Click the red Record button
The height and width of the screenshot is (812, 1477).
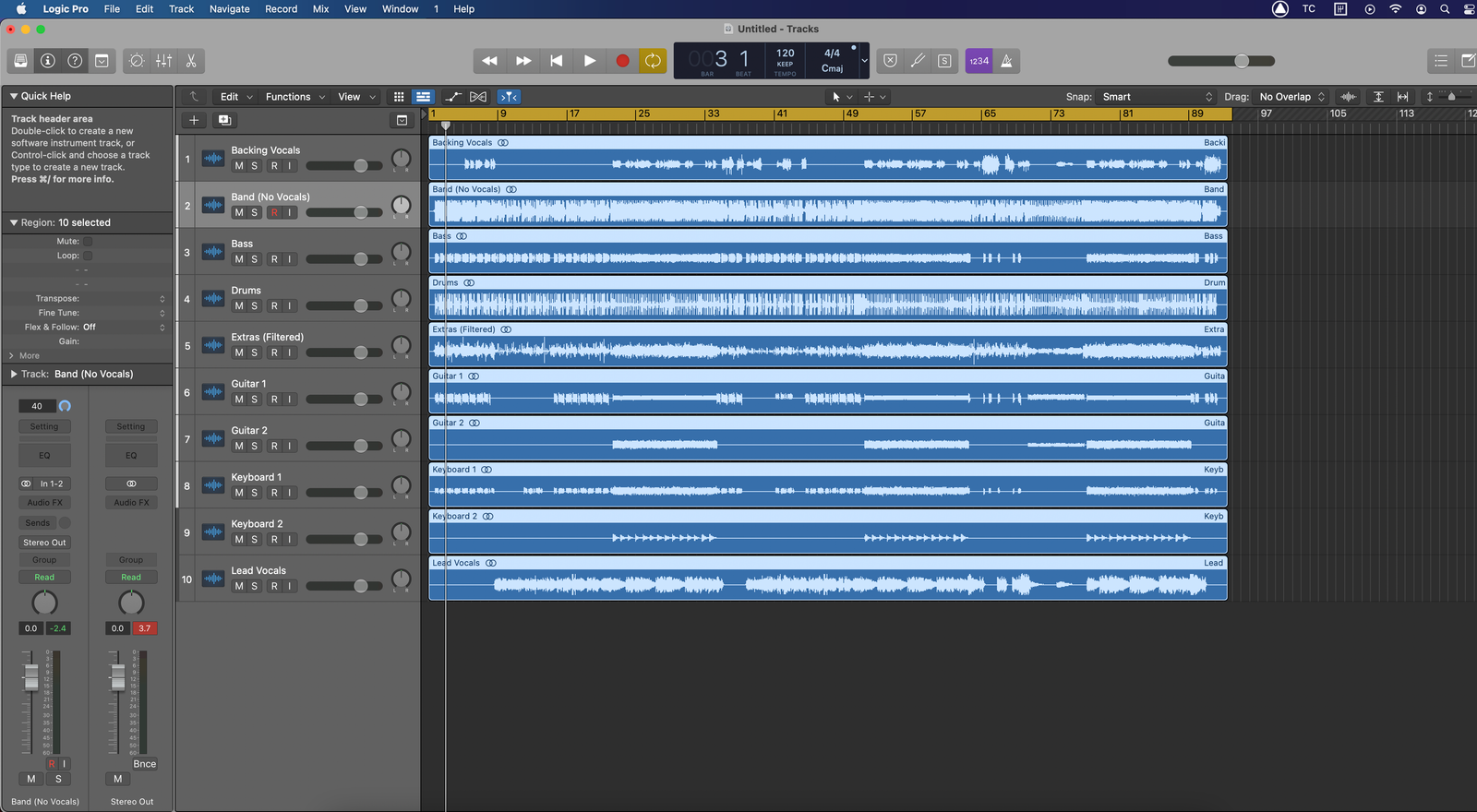point(622,61)
